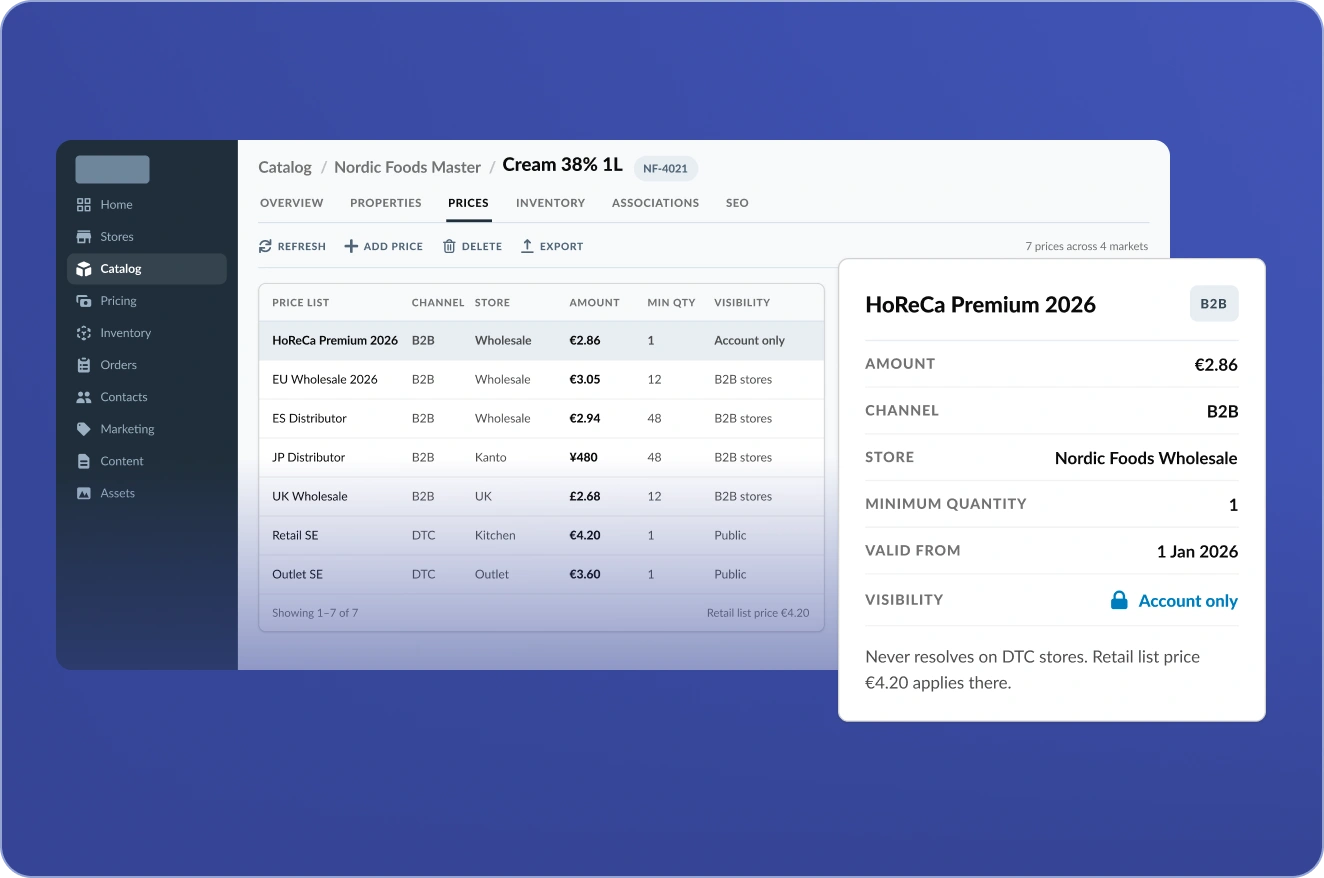
Task: Click the Kanto store cell
Action: click(x=491, y=457)
